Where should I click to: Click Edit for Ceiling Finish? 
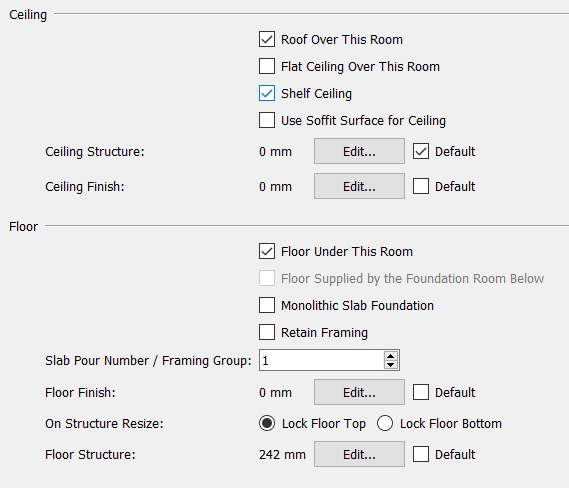(x=359, y=186)
